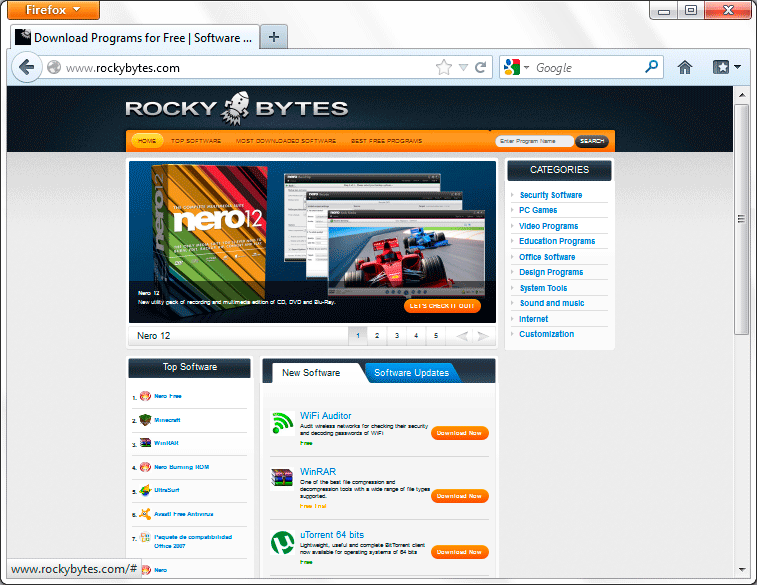Open the HOME navigation item
The width and height of the screenshot is (757, 585).
(x=147, y=141)
